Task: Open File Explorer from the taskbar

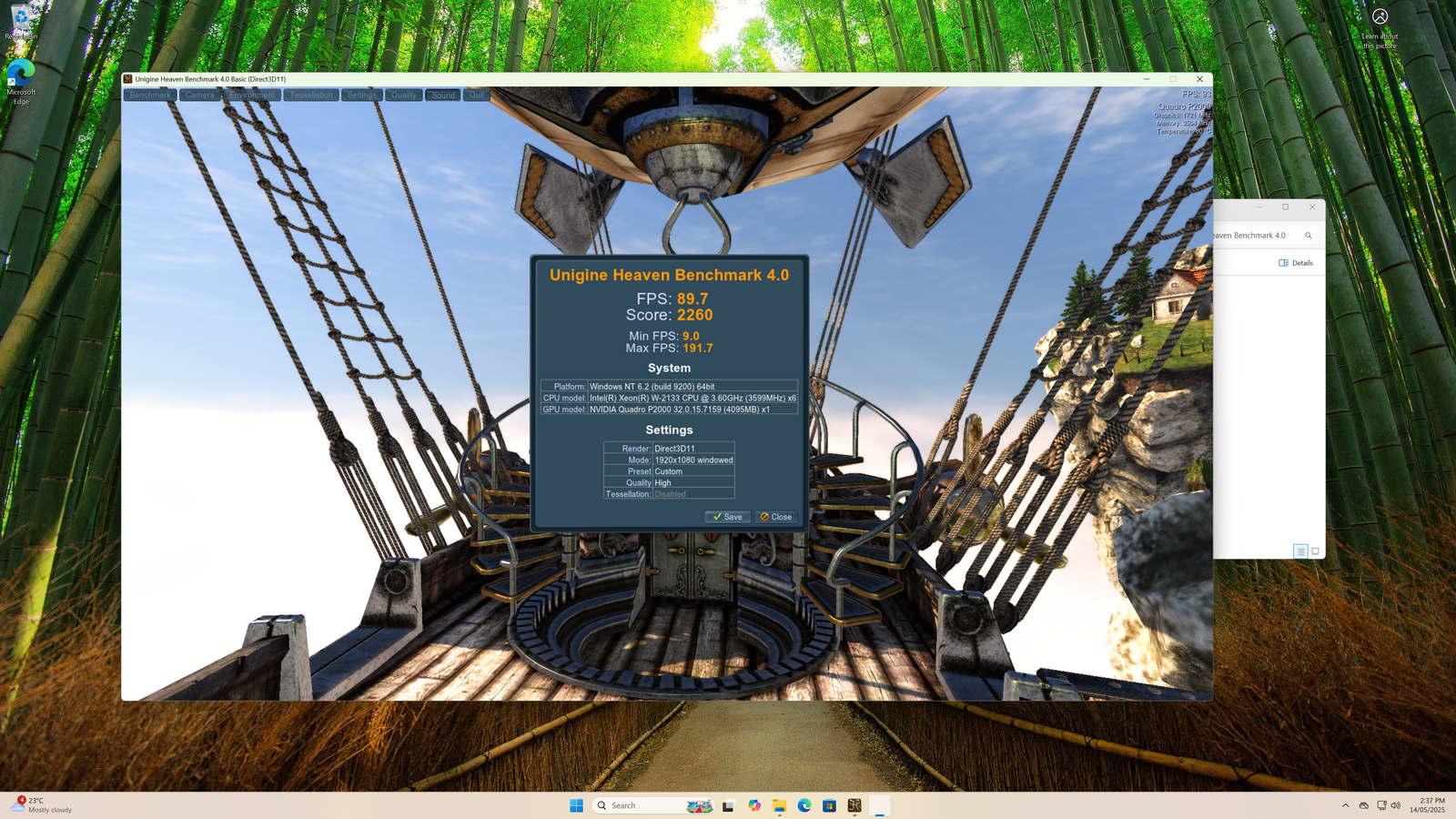Action: tap(779, 805)
